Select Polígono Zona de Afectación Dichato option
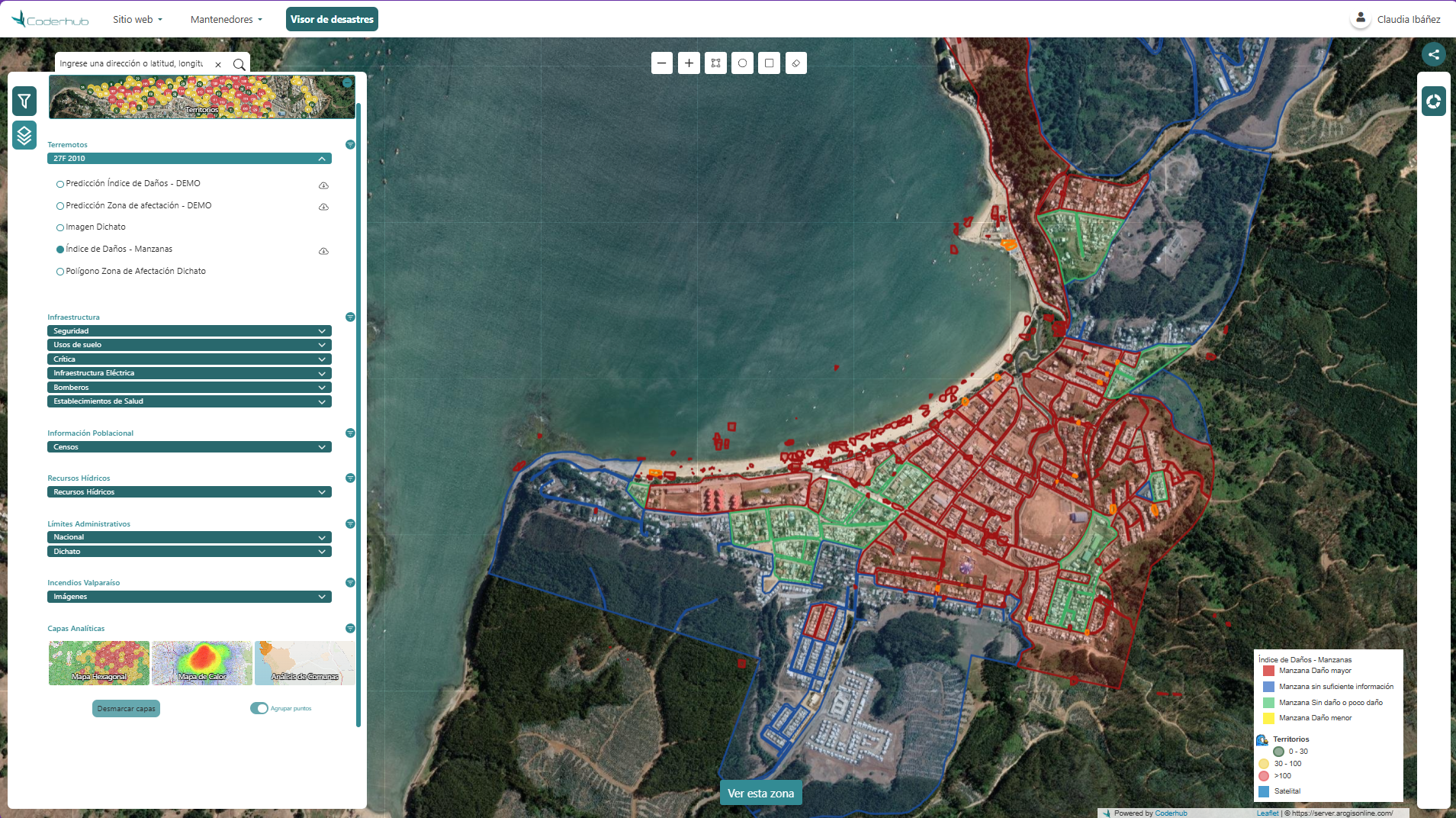The image size is (1456, 818). (60, 272)
